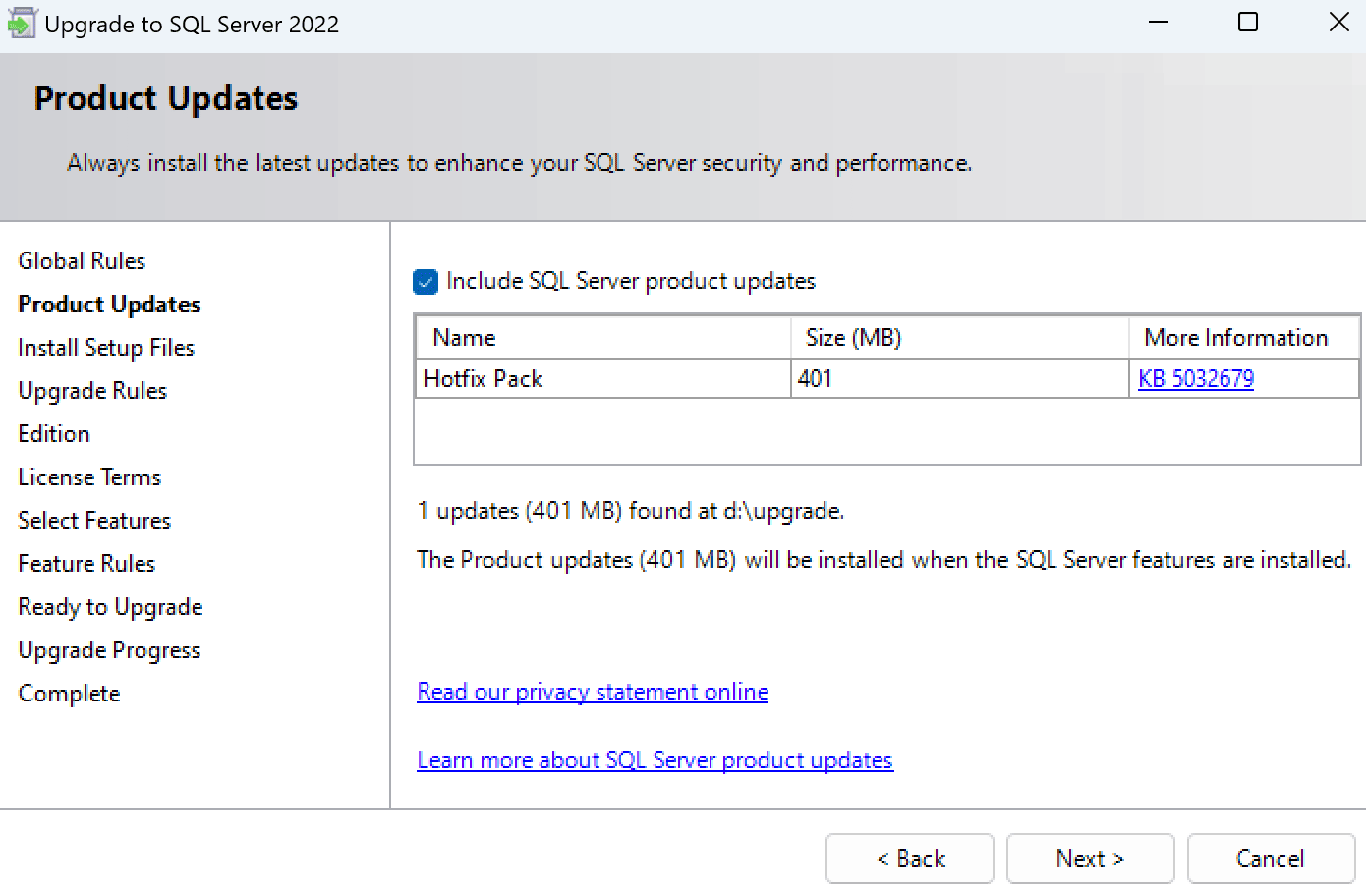The image size is (1366, 896).
Task: Select the Edition step in sidebar
Action: pyautogui.click(x=54, y=434)
